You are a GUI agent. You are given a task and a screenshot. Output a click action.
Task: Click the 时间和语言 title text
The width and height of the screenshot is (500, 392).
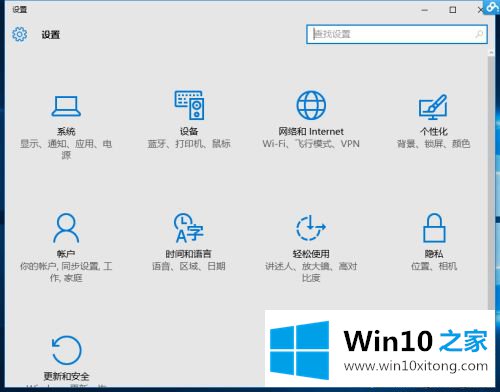189,254
